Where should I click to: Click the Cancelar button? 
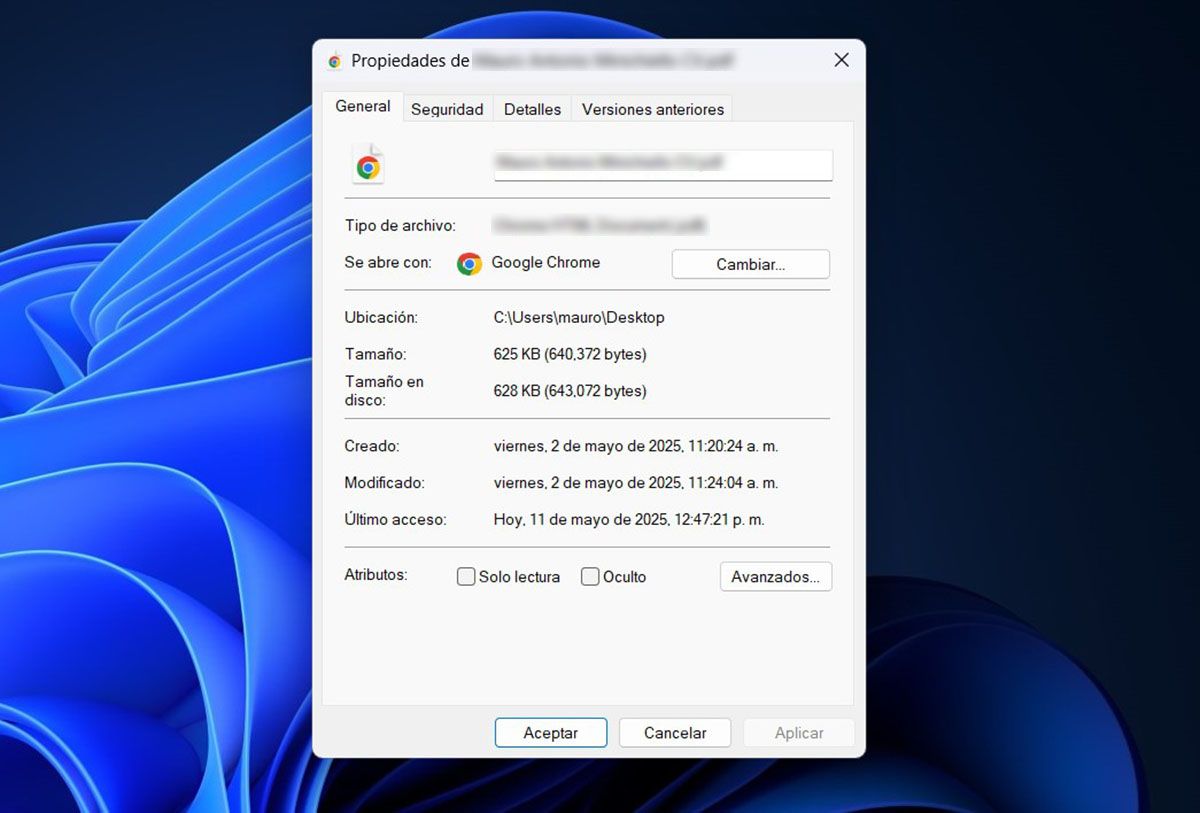[675, 733]
